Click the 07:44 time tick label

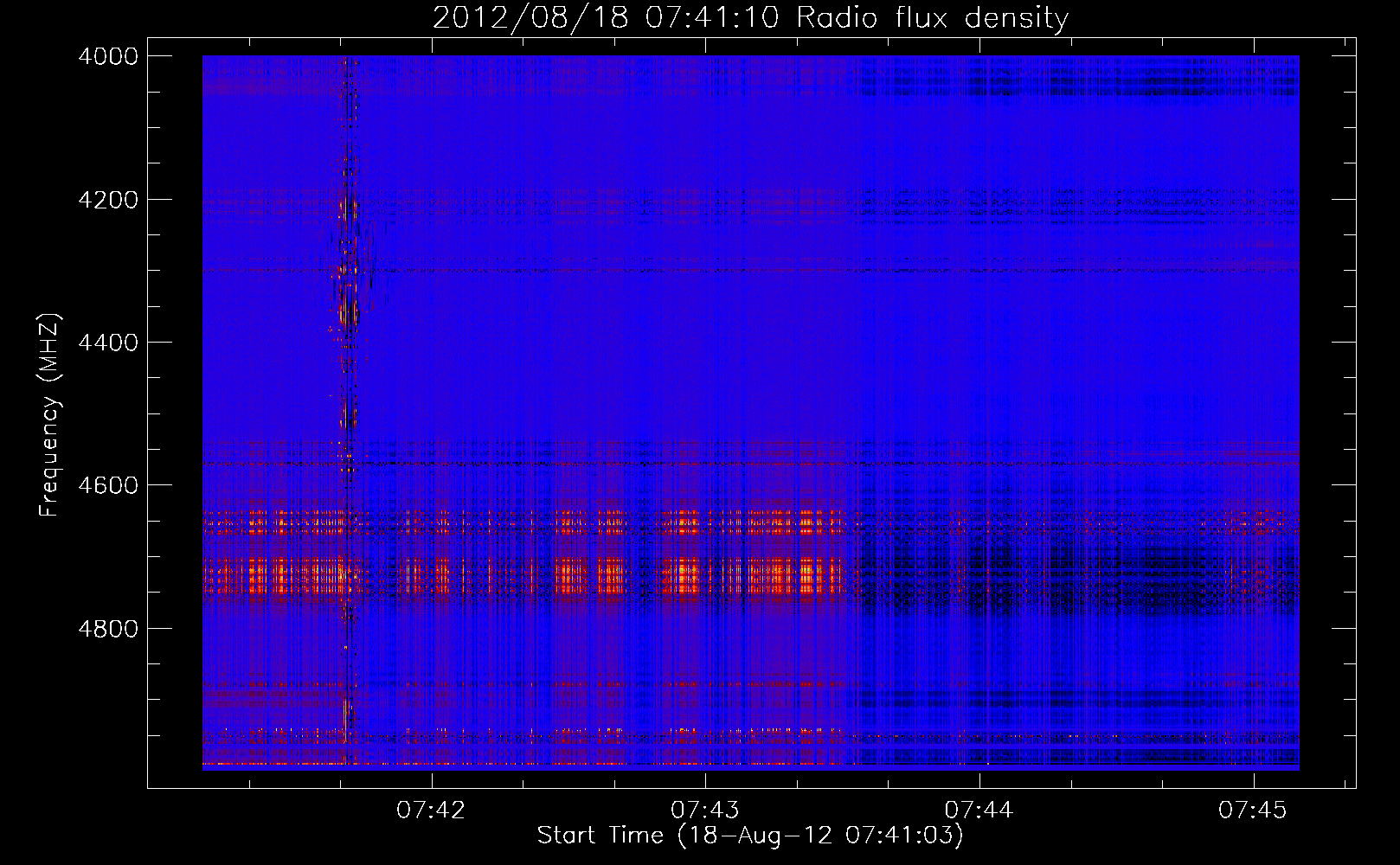(979, 811)
